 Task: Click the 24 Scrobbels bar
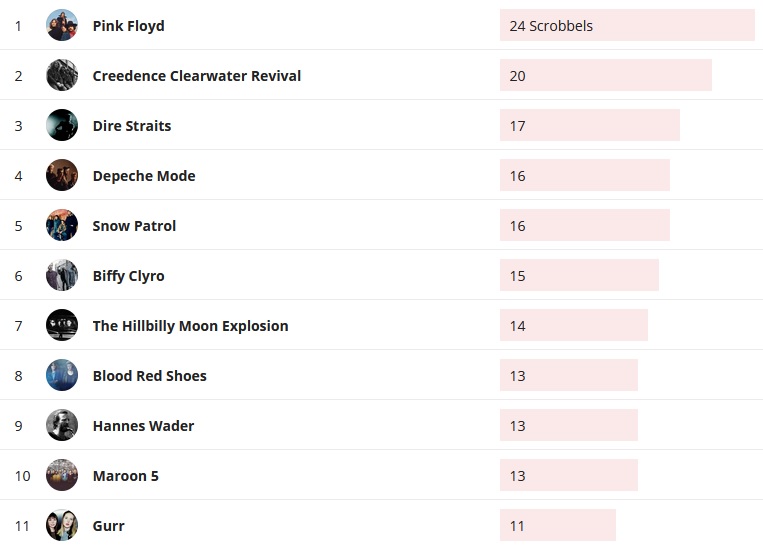coord(627,26)
